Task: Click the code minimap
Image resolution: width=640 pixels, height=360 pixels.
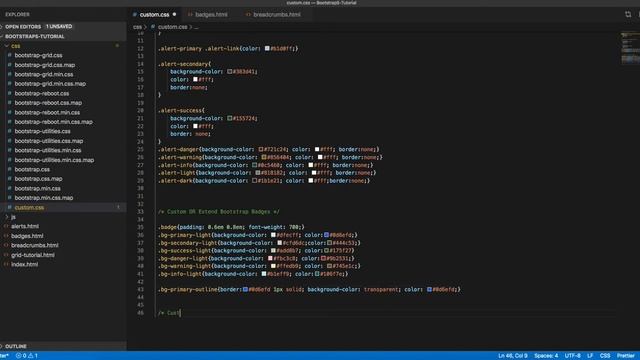Action: point(630,48)
